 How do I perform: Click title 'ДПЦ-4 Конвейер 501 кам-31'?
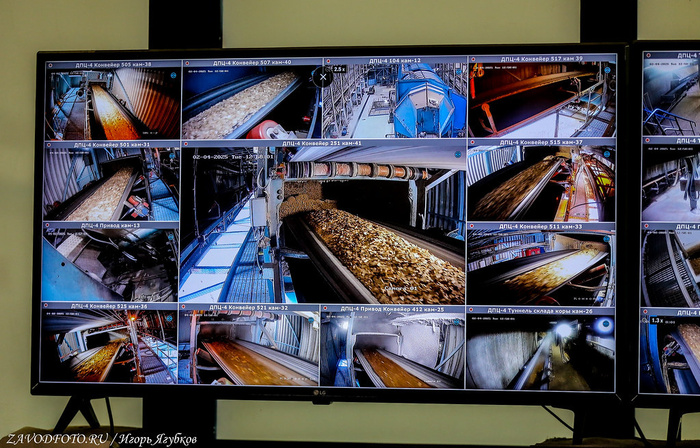pyautogui.click(x=112, y=145)
